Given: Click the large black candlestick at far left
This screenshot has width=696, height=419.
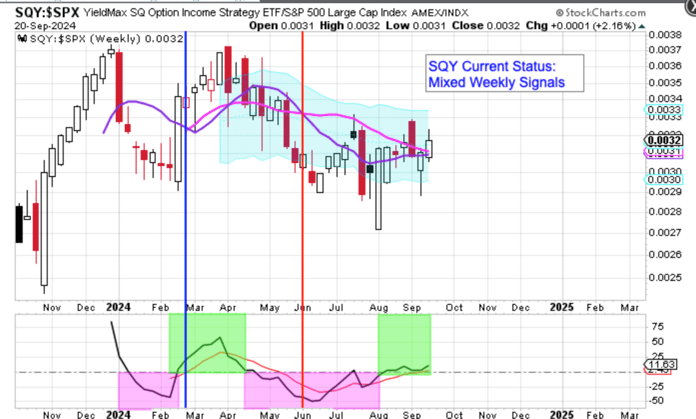Looking at the screenshot, I should [18, 222].
